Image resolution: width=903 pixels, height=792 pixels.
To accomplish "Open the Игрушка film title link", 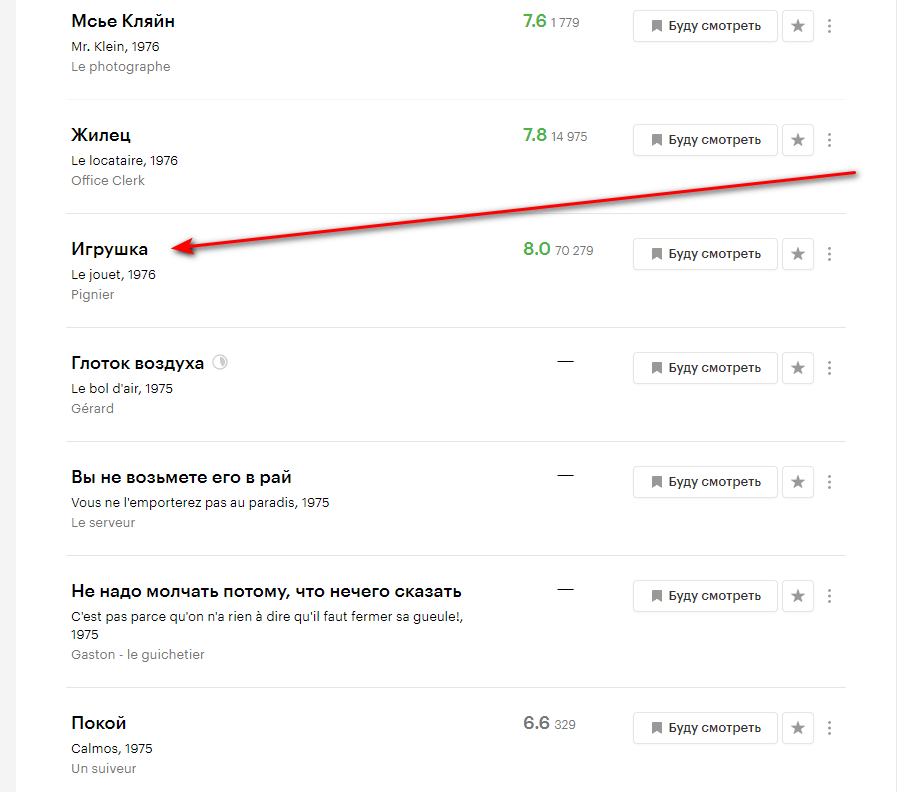I will tap(110, 249).
